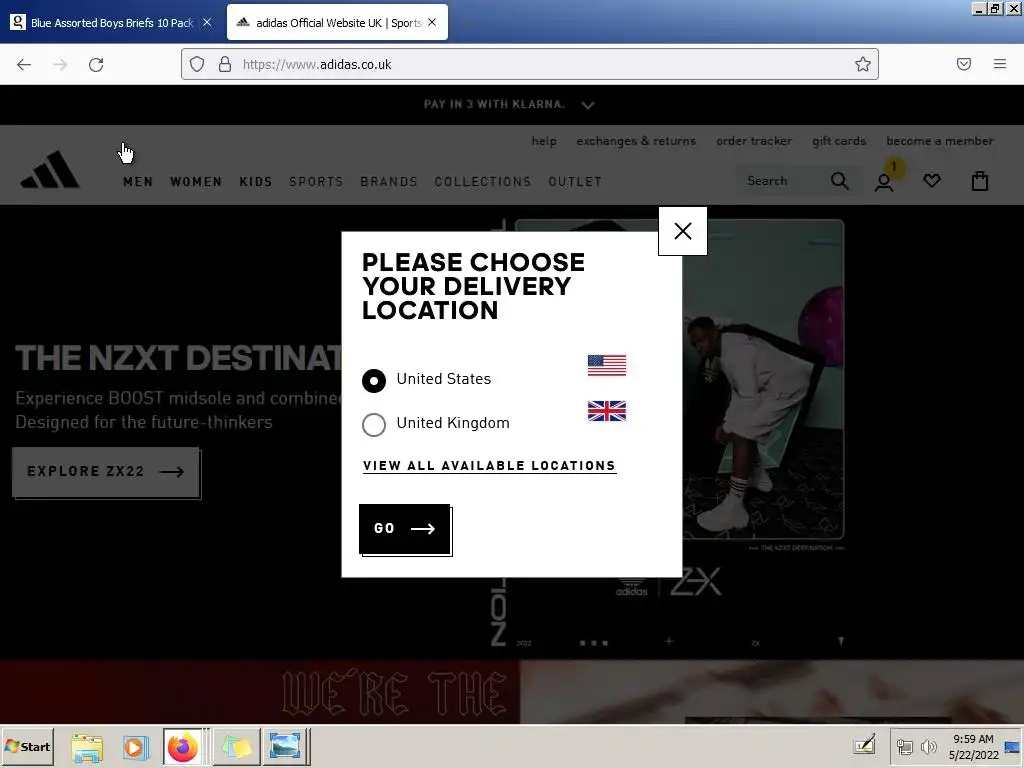Open the wishlist heart icon
Screen dimensions: 1024x768
click(932, 181)
